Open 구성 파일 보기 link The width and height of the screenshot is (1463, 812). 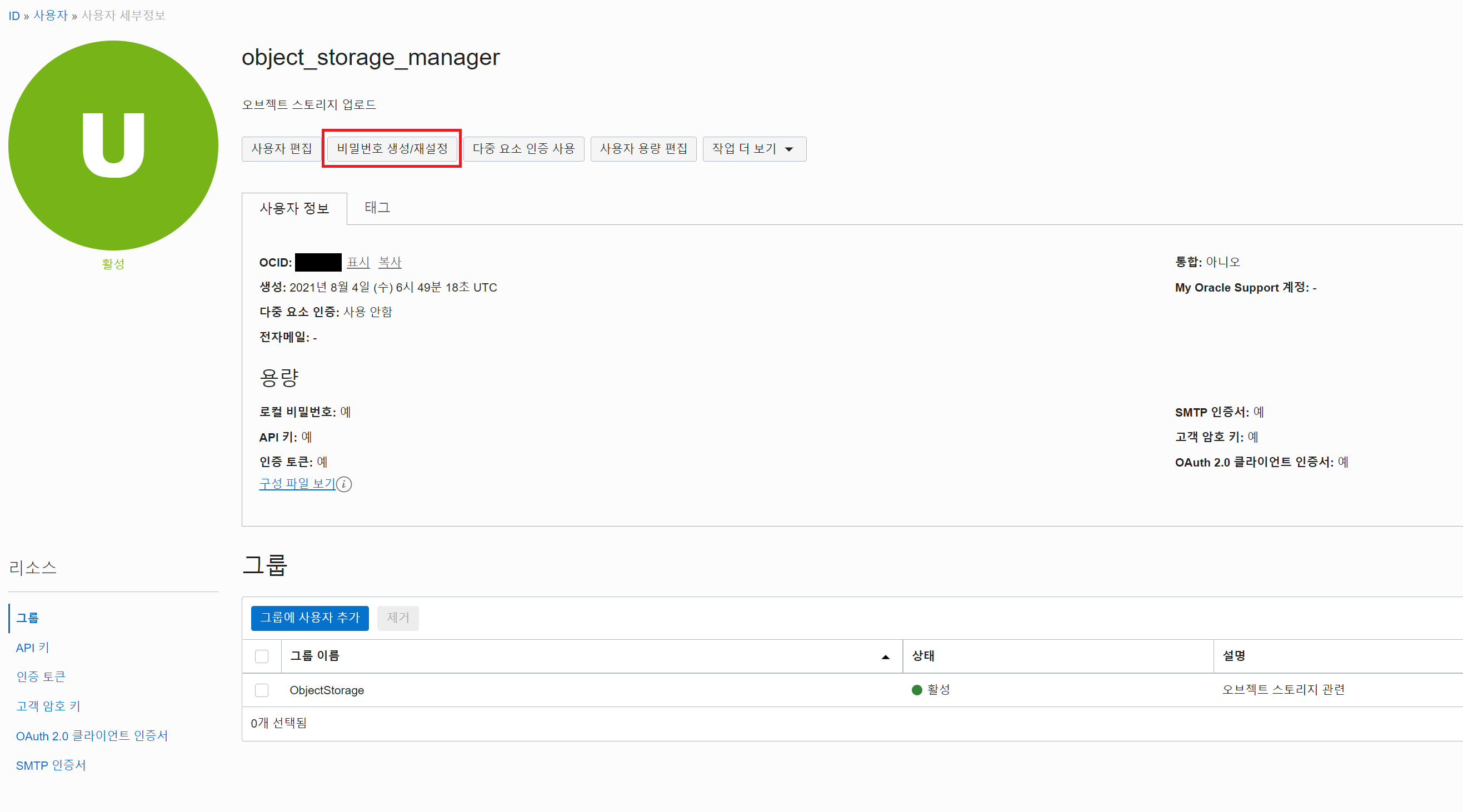(297, 483)
